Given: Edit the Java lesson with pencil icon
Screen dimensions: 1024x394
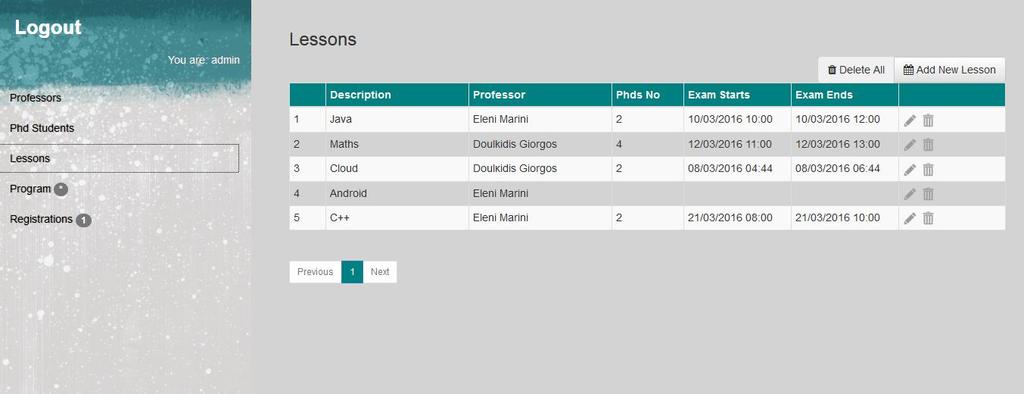Looking at the screenshot, I should (910, 120).
